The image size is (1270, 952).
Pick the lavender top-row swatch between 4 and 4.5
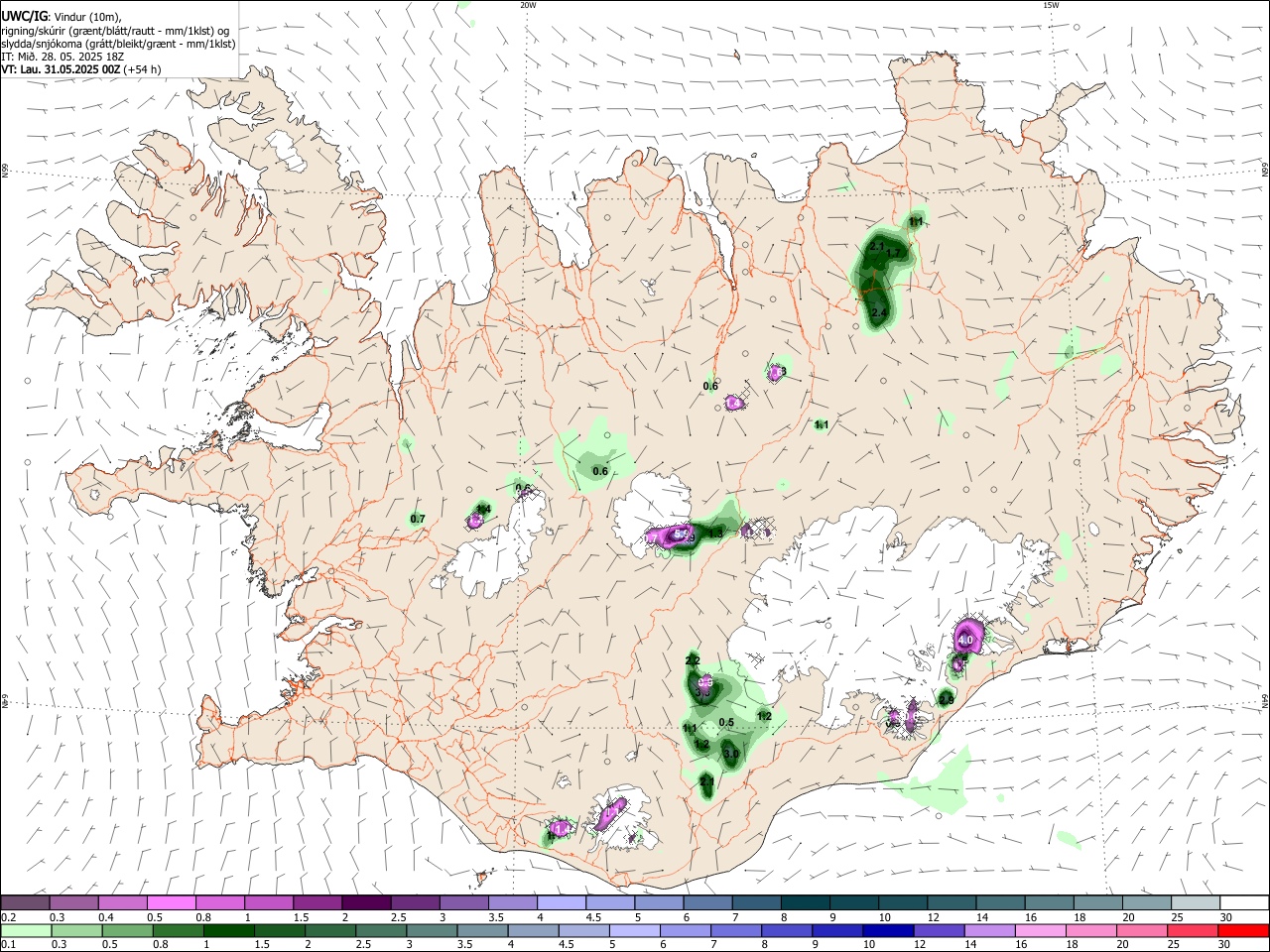click(562, 902)
